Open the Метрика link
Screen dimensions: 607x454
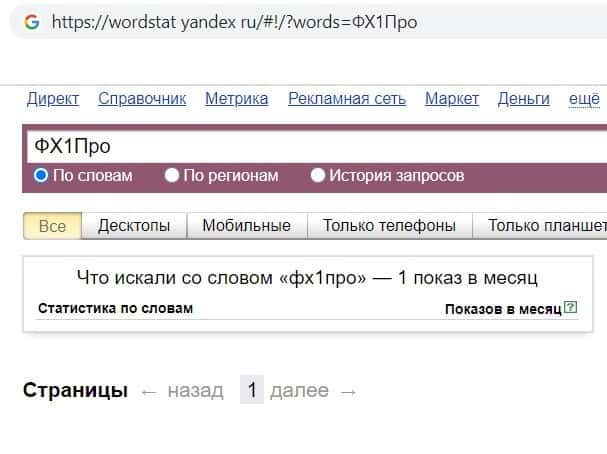point(236,98)
